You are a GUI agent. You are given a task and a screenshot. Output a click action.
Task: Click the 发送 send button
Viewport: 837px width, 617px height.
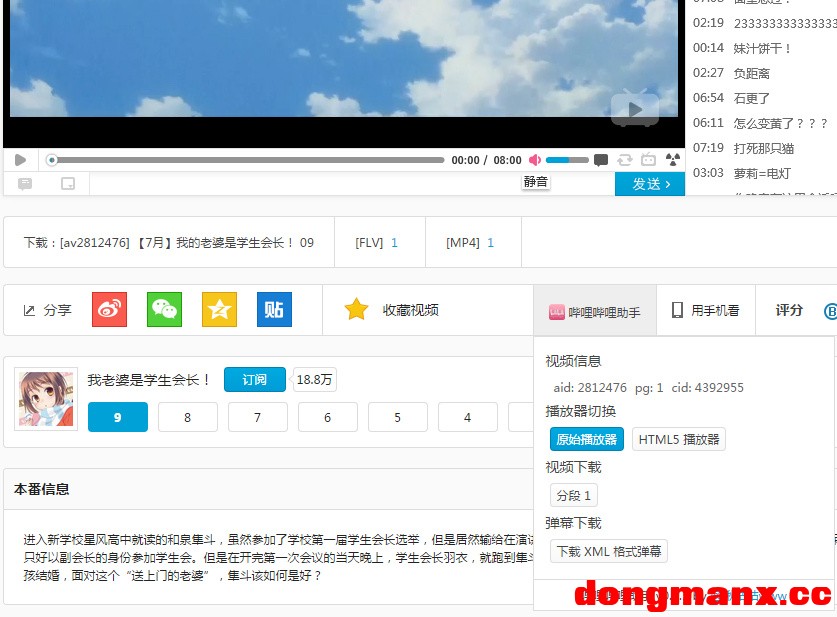click(x=649, y=184)
